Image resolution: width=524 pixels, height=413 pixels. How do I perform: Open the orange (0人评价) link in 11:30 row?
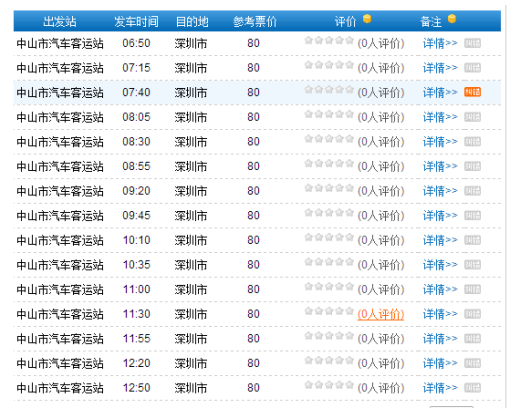(x=381, y=314)
